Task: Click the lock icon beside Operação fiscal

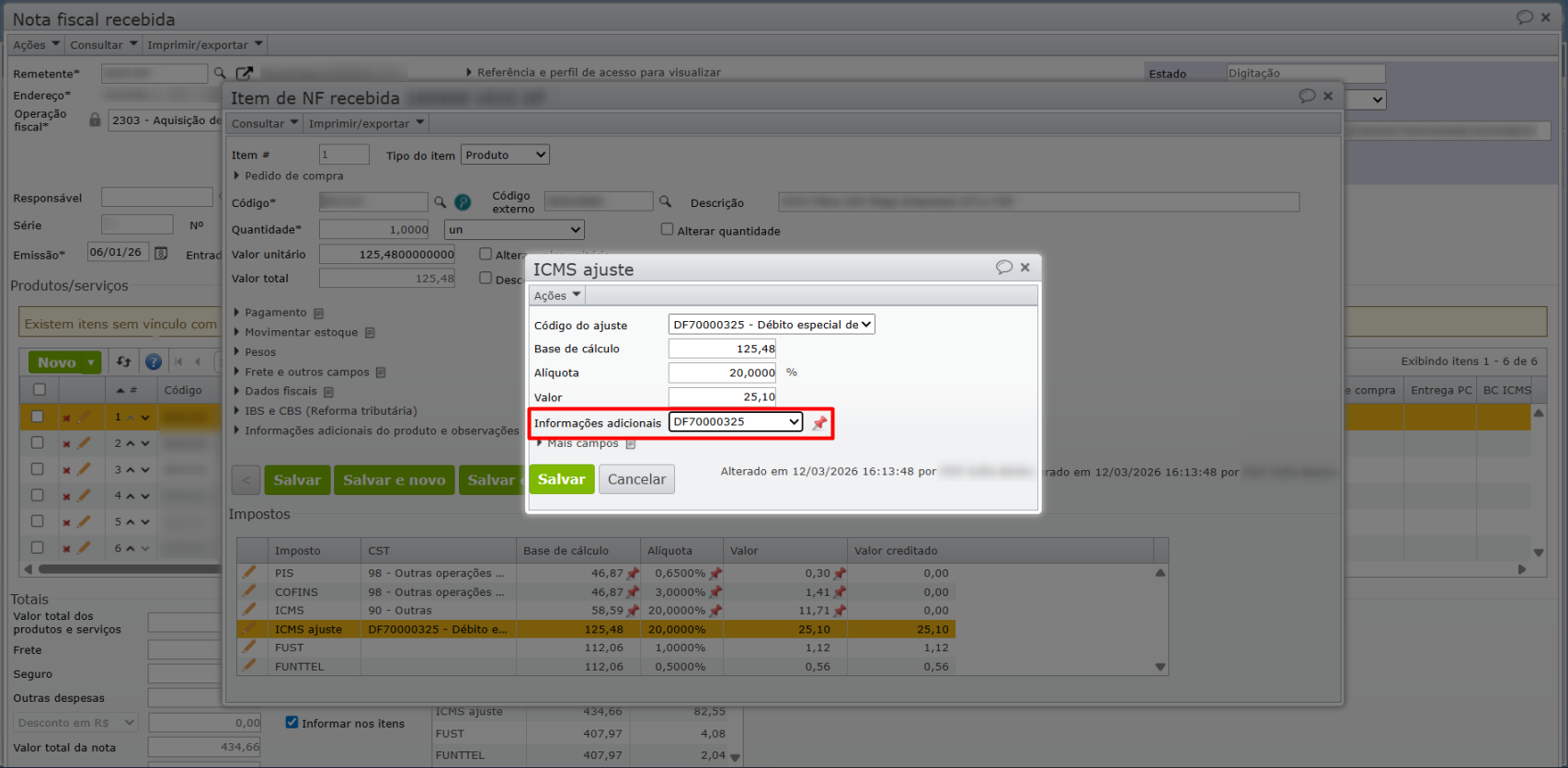Action: click(95, 120)
